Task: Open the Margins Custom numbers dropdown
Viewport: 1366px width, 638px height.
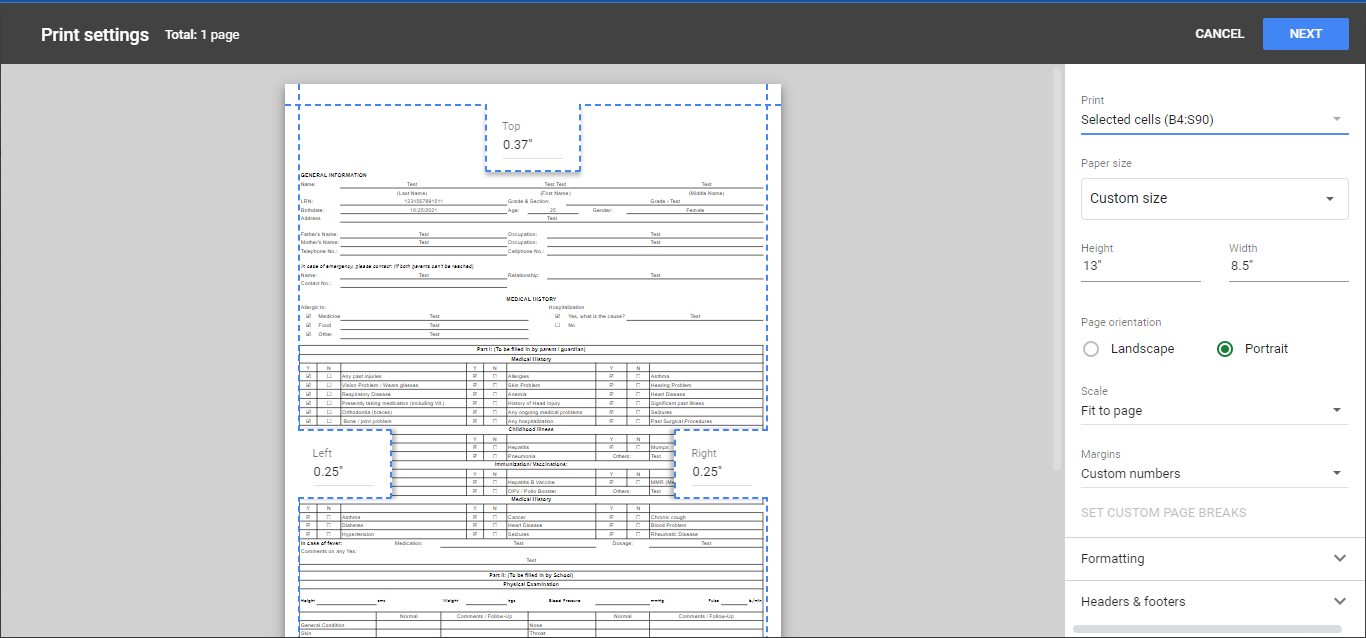Action: coord(1215,474)
